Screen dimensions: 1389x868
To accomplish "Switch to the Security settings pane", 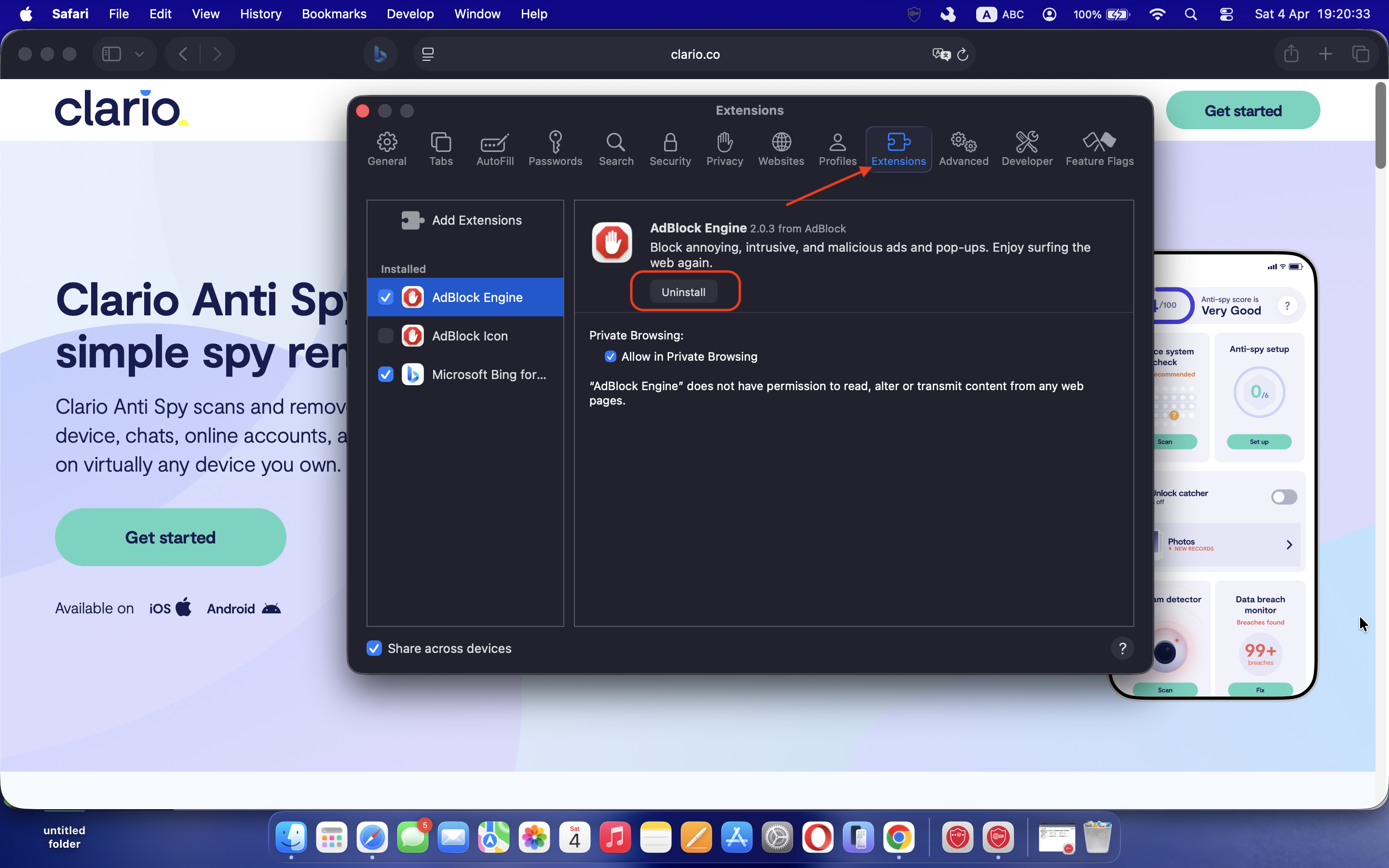I will click(x=669, y=149).
